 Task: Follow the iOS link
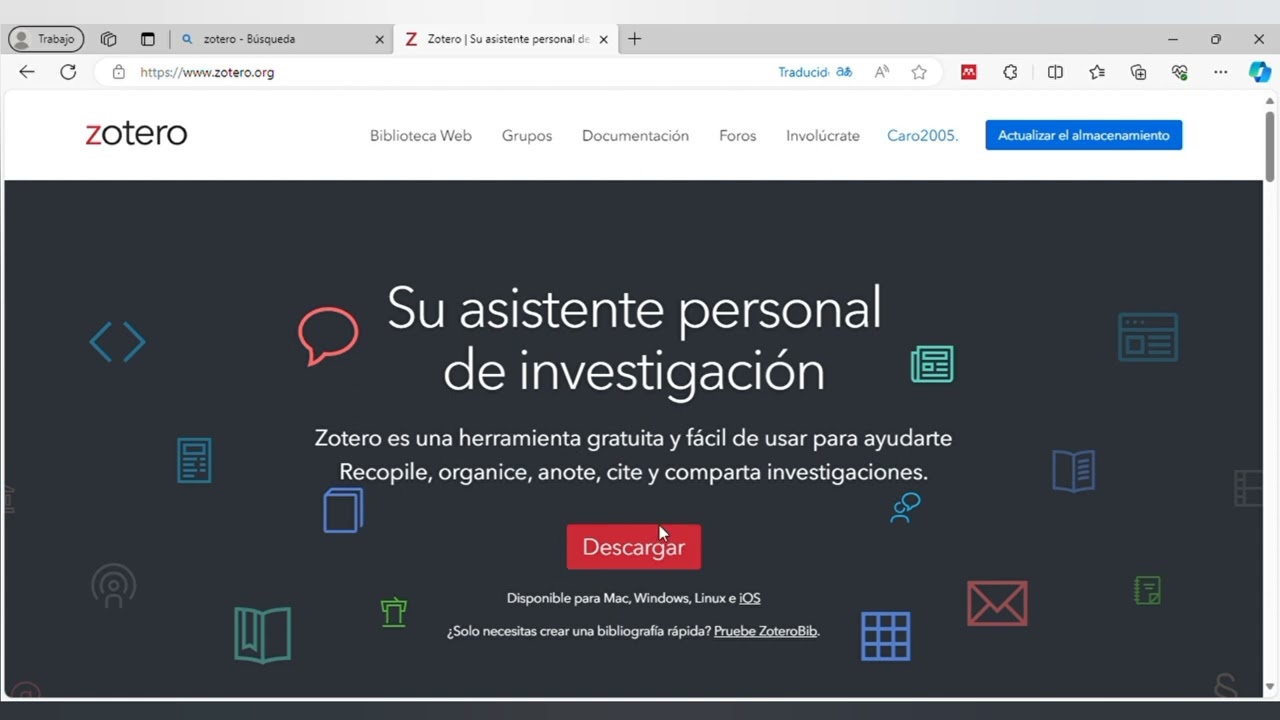pyautogui.click(x=750, y=598)
